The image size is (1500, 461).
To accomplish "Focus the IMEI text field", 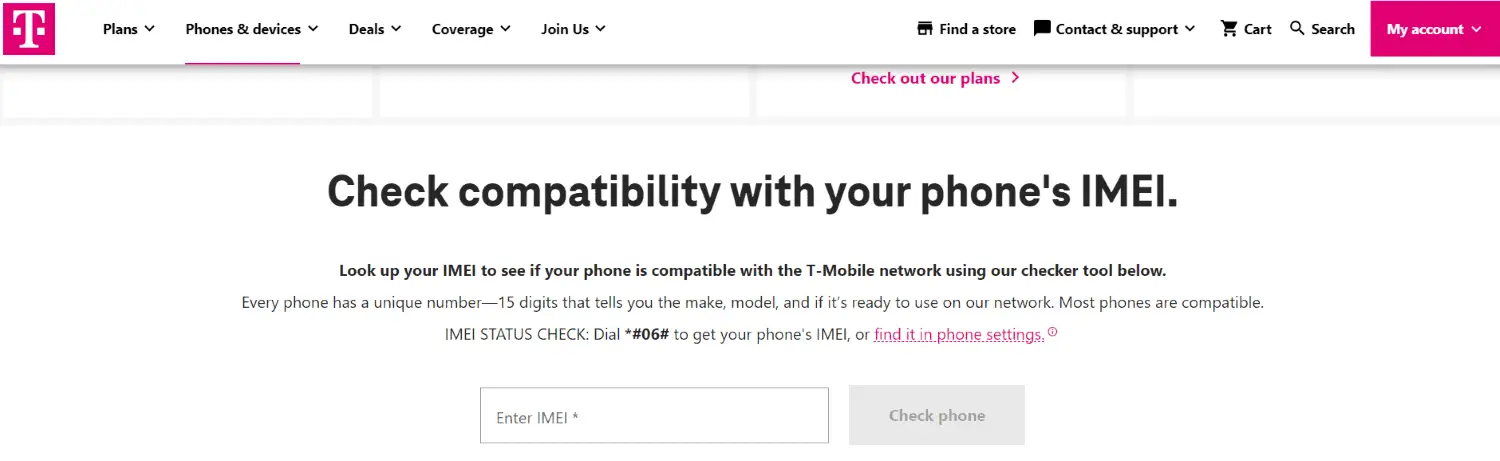I will 654,415.
